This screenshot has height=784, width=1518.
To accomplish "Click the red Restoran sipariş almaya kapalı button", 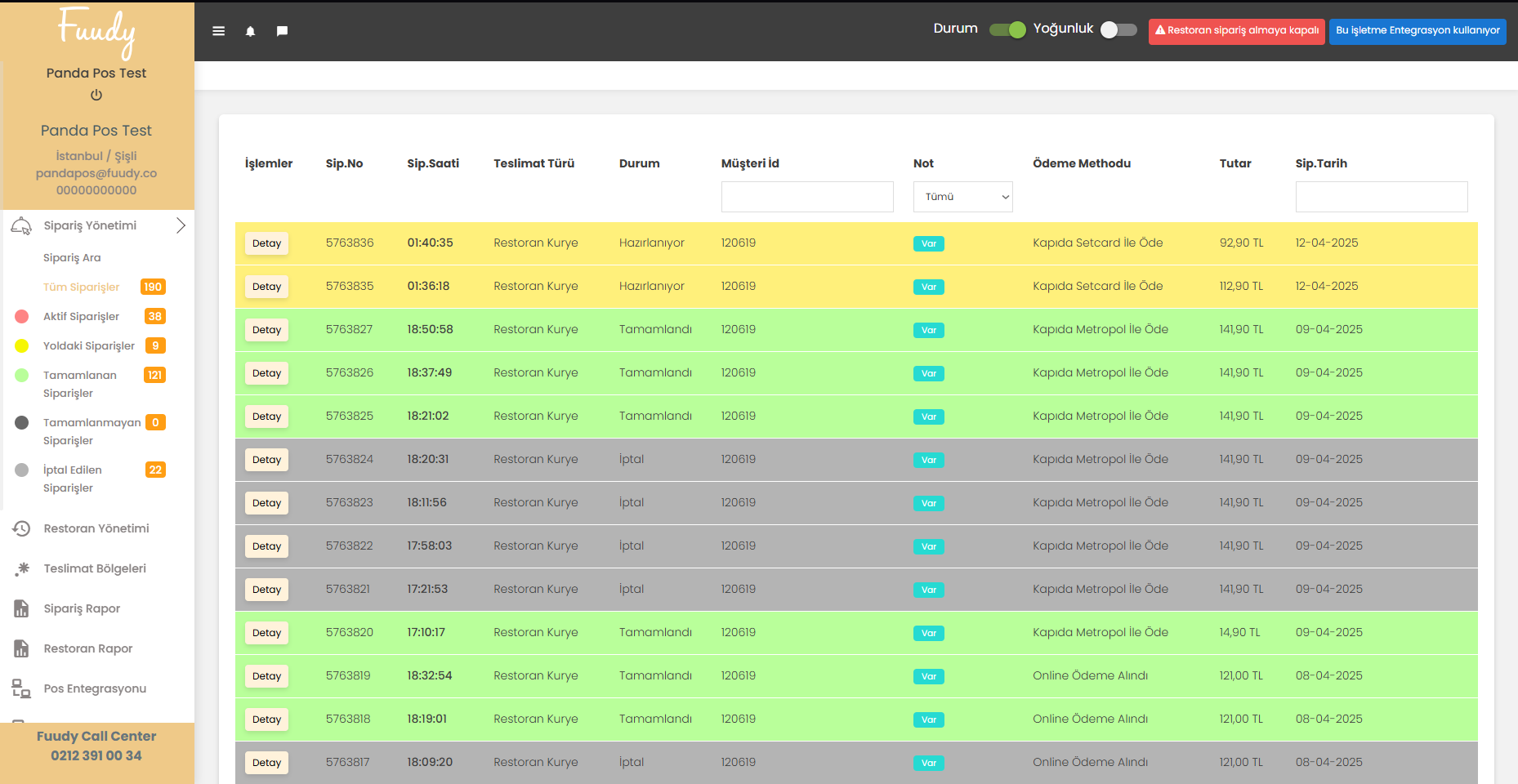I will tap(1236, 31).
